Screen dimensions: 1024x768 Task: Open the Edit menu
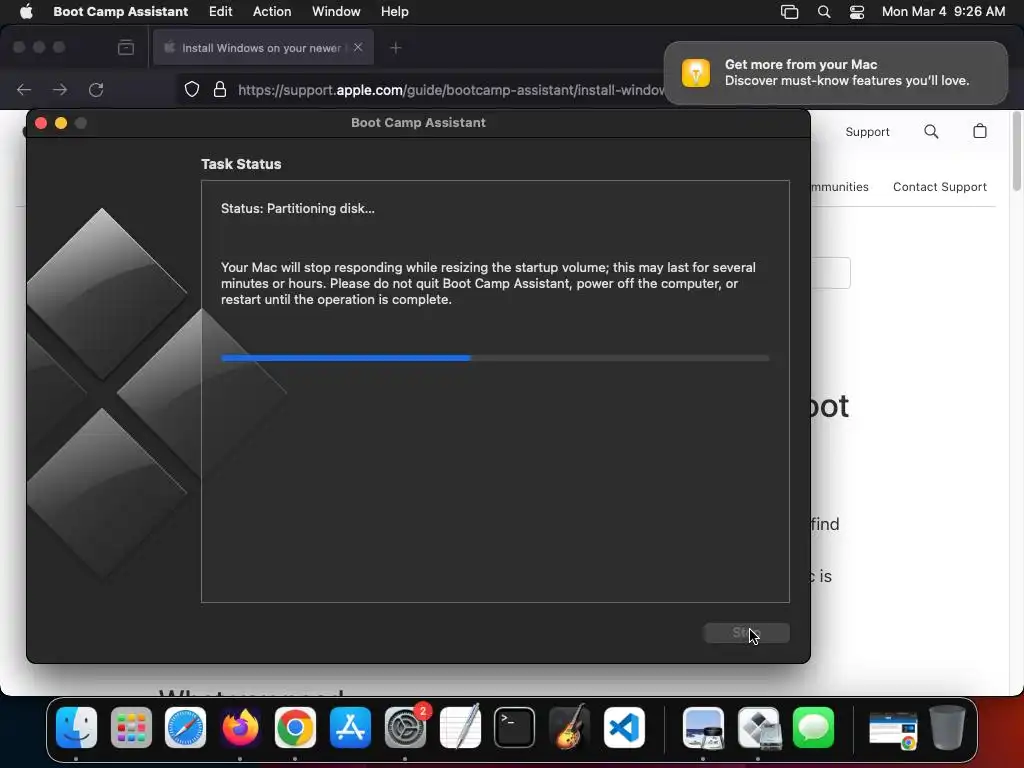tap(220, 12)
